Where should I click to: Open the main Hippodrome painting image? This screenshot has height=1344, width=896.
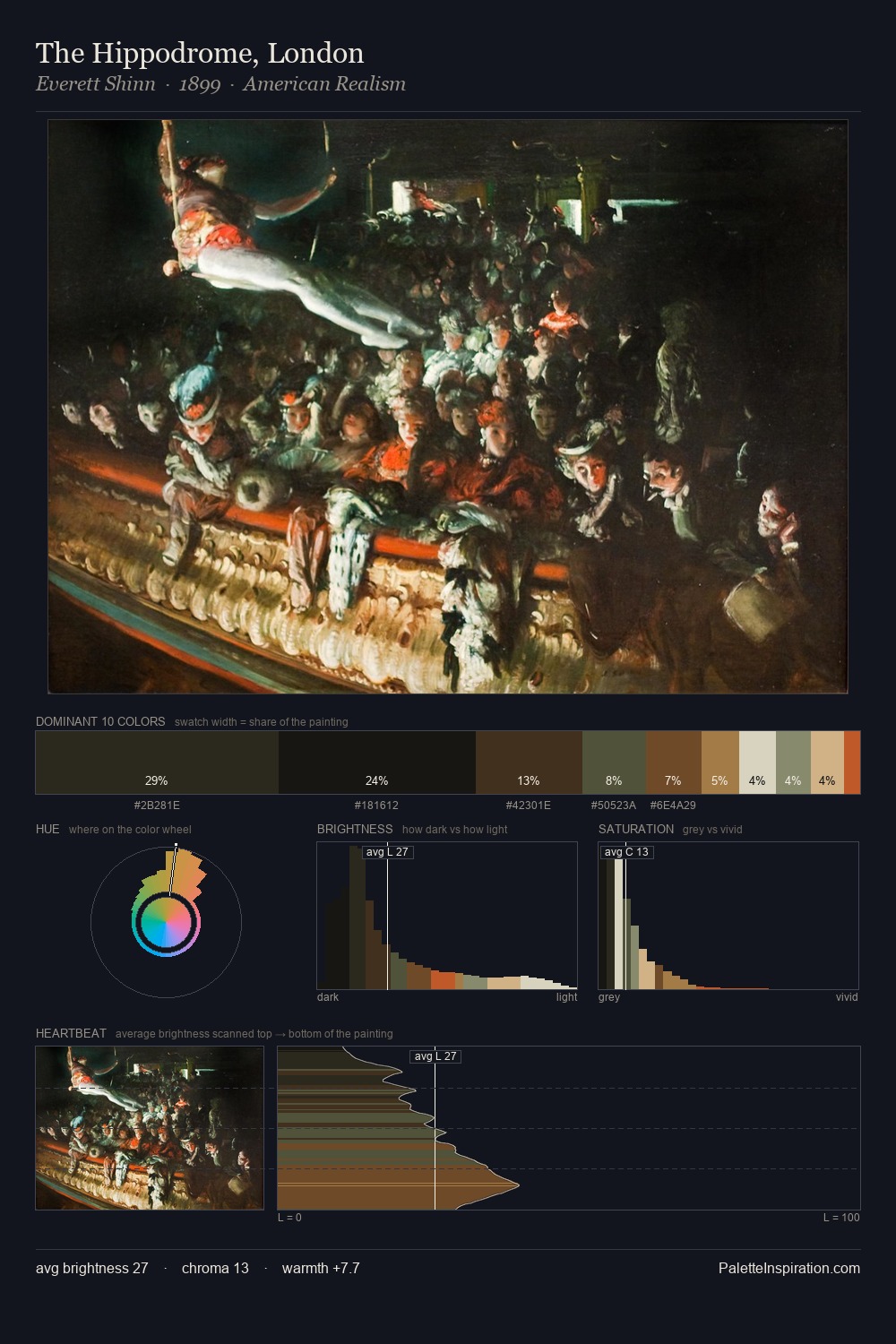tap(448, 407)
